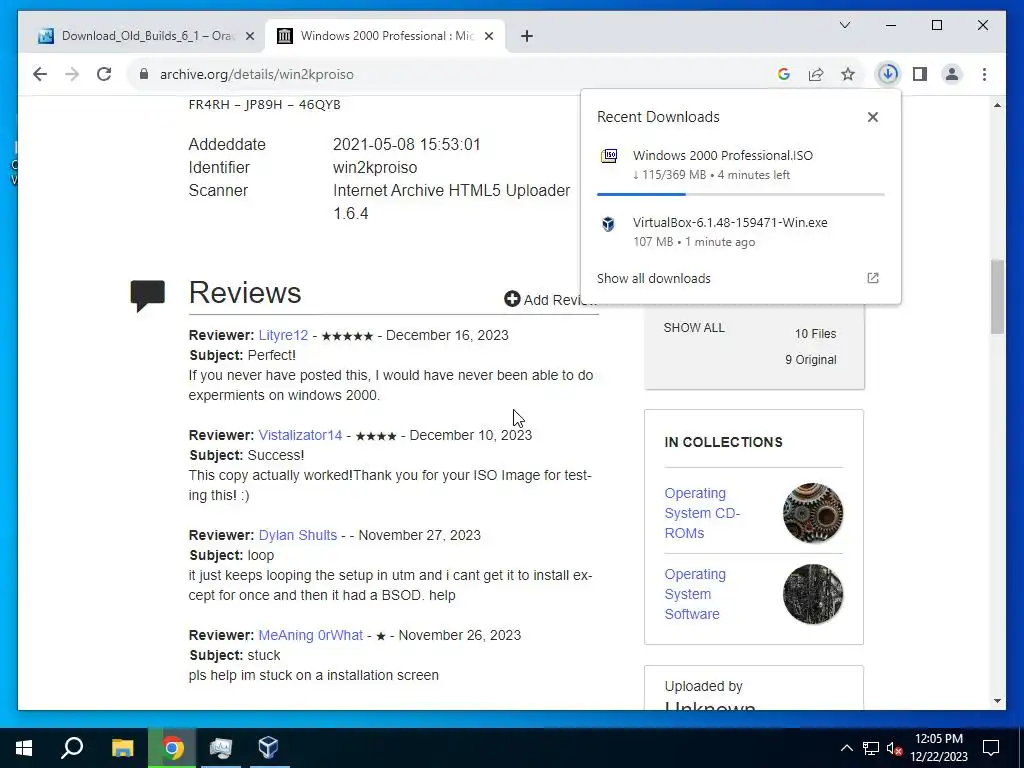The width and height of the screenshot is (1024, 768).
Task: Toggle the downloads toolbar button
Action: tap(888, 74)
